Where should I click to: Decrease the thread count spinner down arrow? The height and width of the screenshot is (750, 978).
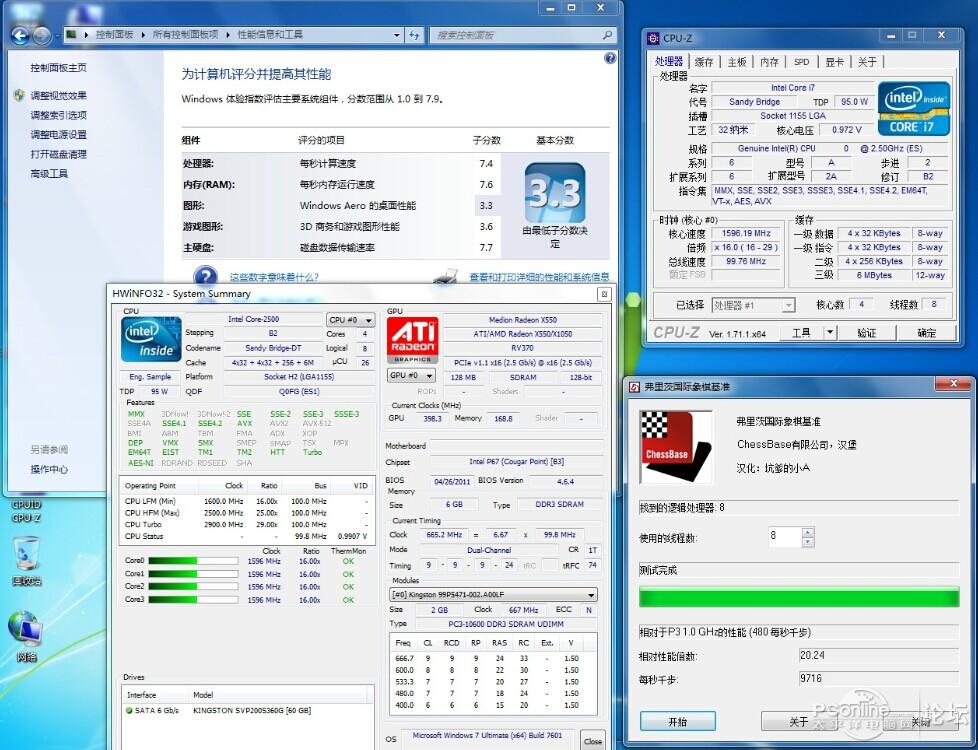point(808,542)
